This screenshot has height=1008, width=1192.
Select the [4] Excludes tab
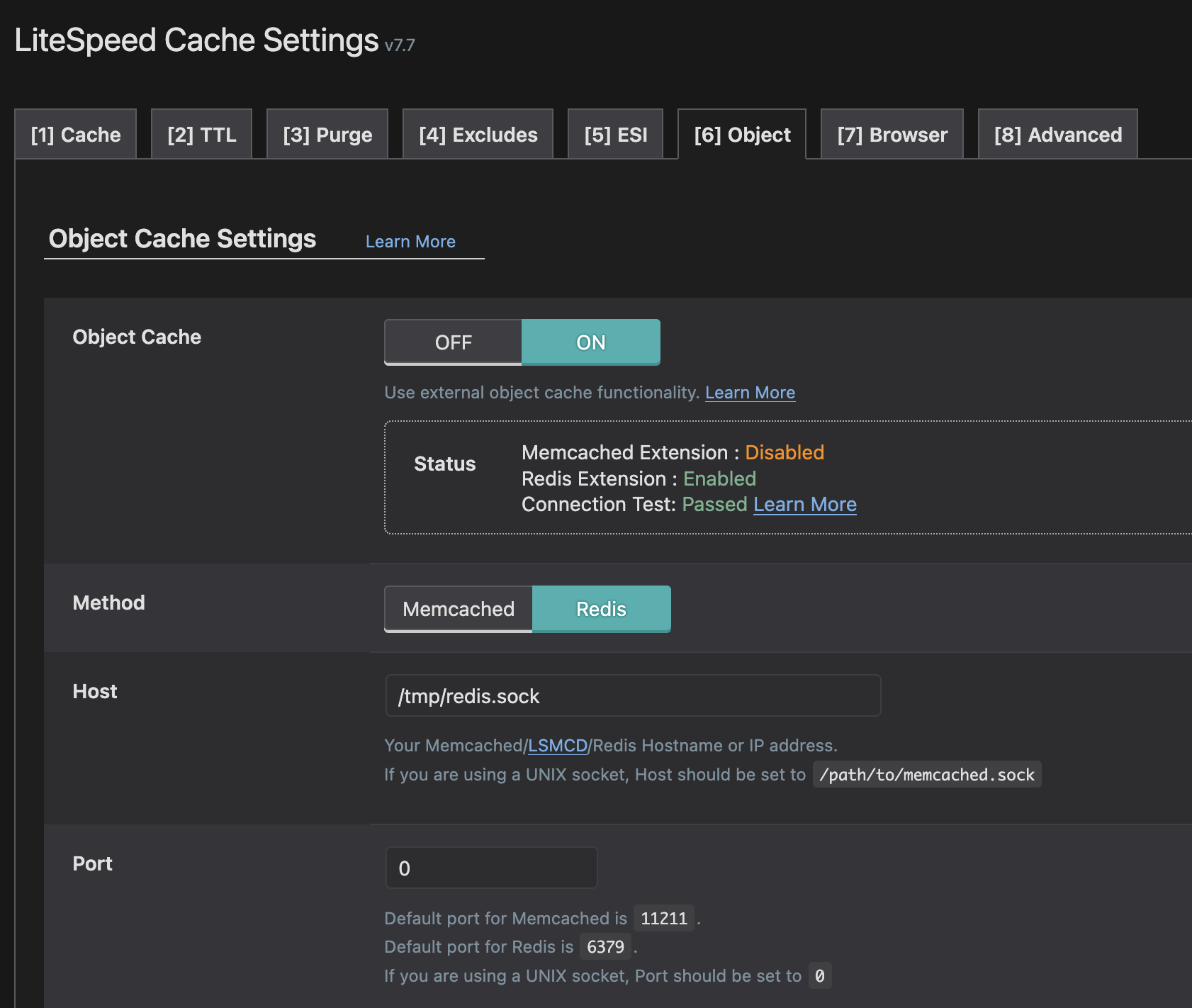point(478,135)
